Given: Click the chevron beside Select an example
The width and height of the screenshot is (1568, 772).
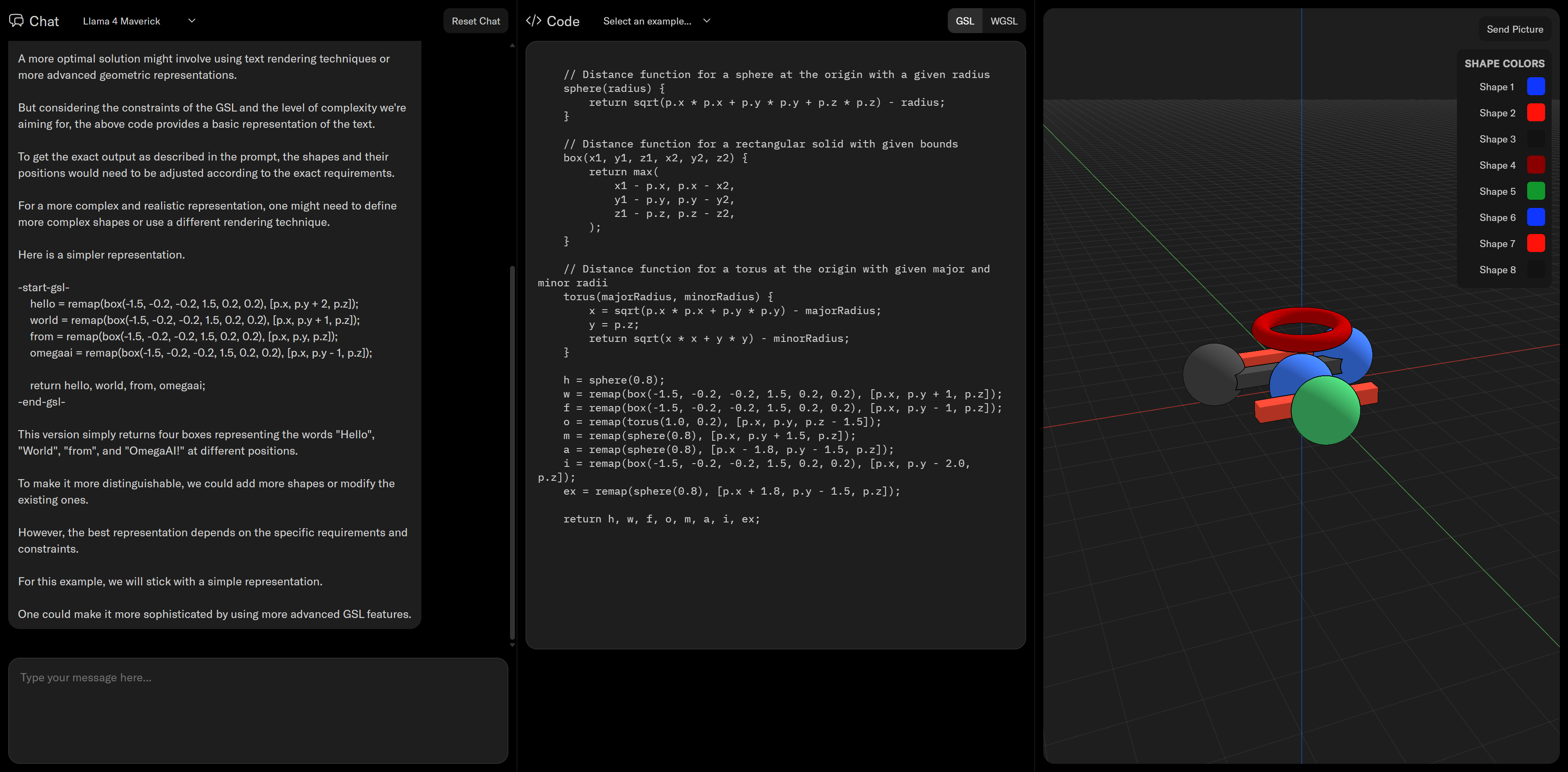Looking at the screenshot, I should (707, 21).
